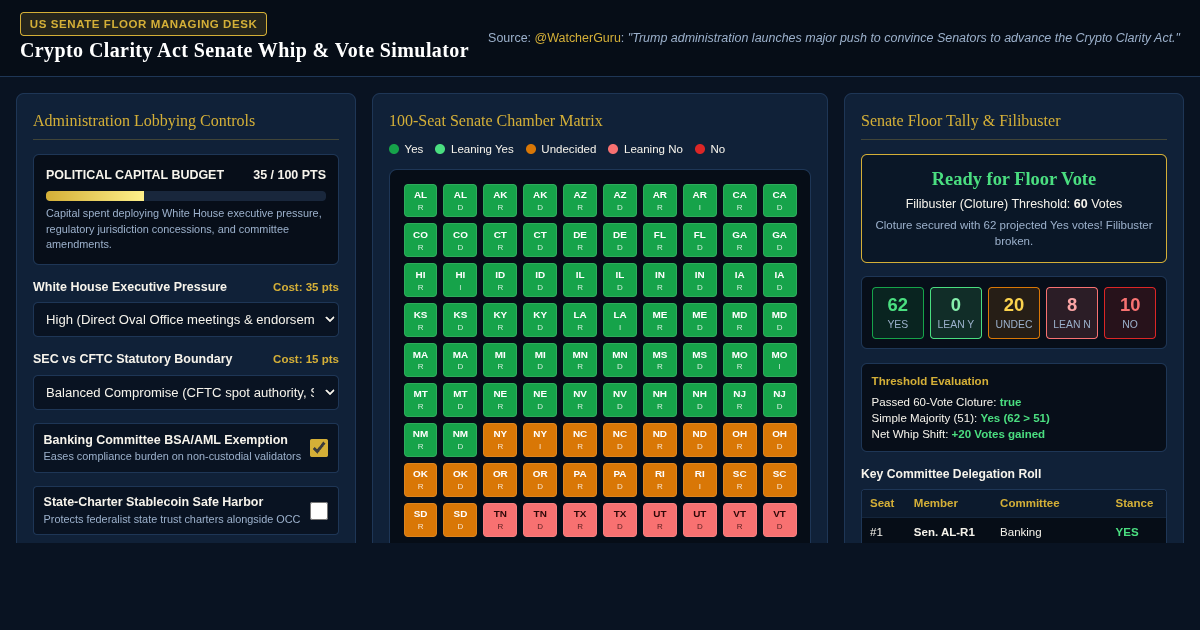The width and height of the screenshot is (1200, 630).
Task: Select the leaning-no TX Democrat seat tile
Action: pyautogui.click(x=620, y=520)
